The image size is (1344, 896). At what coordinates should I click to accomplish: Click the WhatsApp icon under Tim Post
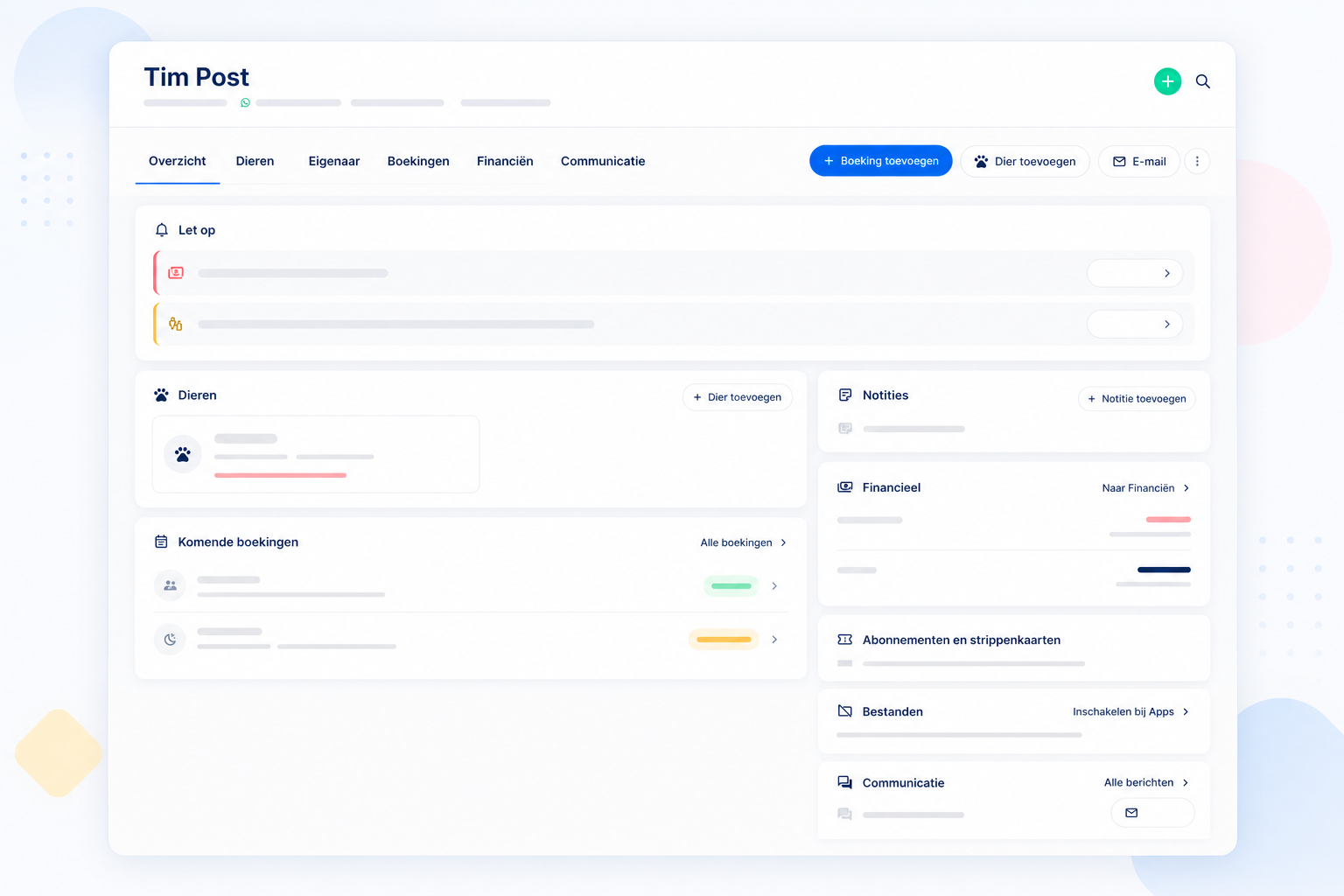coord(245,102)
